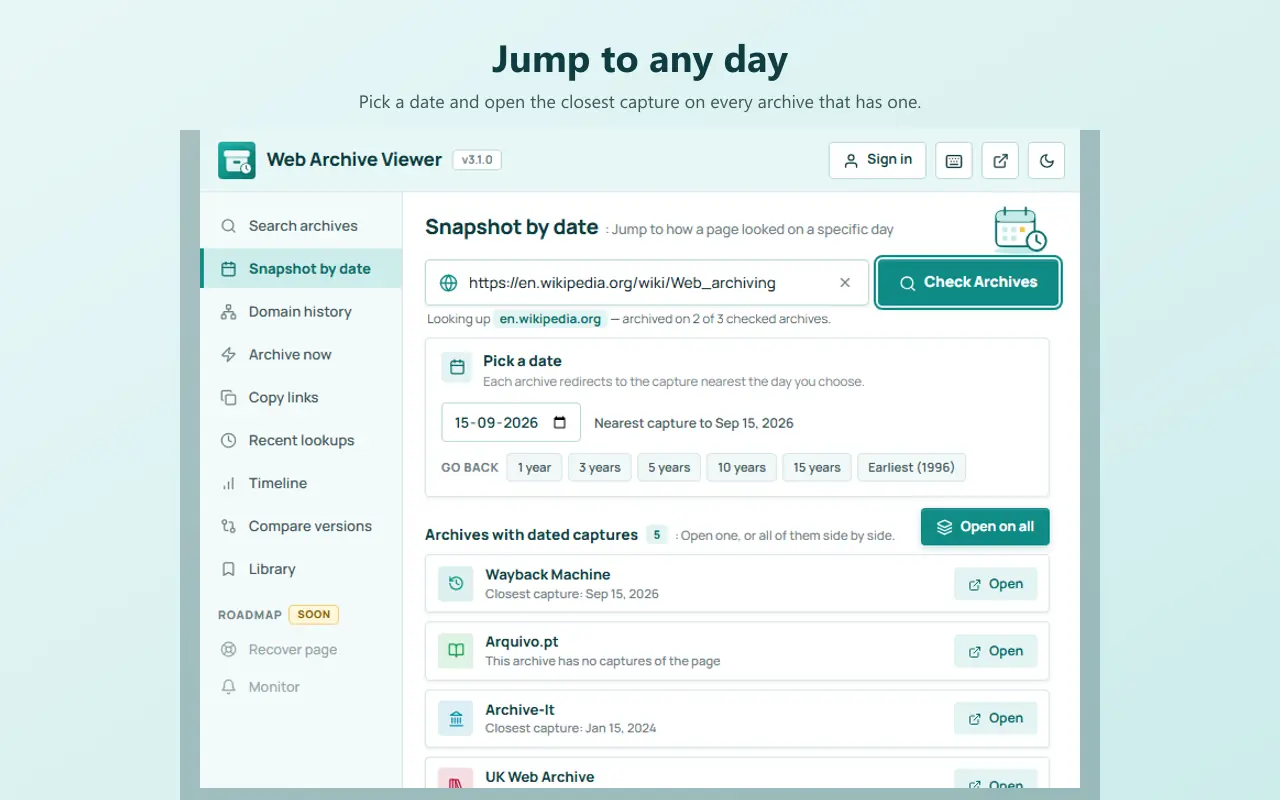Open the Arquivo.pt archive
This screenshot has width=1280, height=800.
click(x=995, y=651)
